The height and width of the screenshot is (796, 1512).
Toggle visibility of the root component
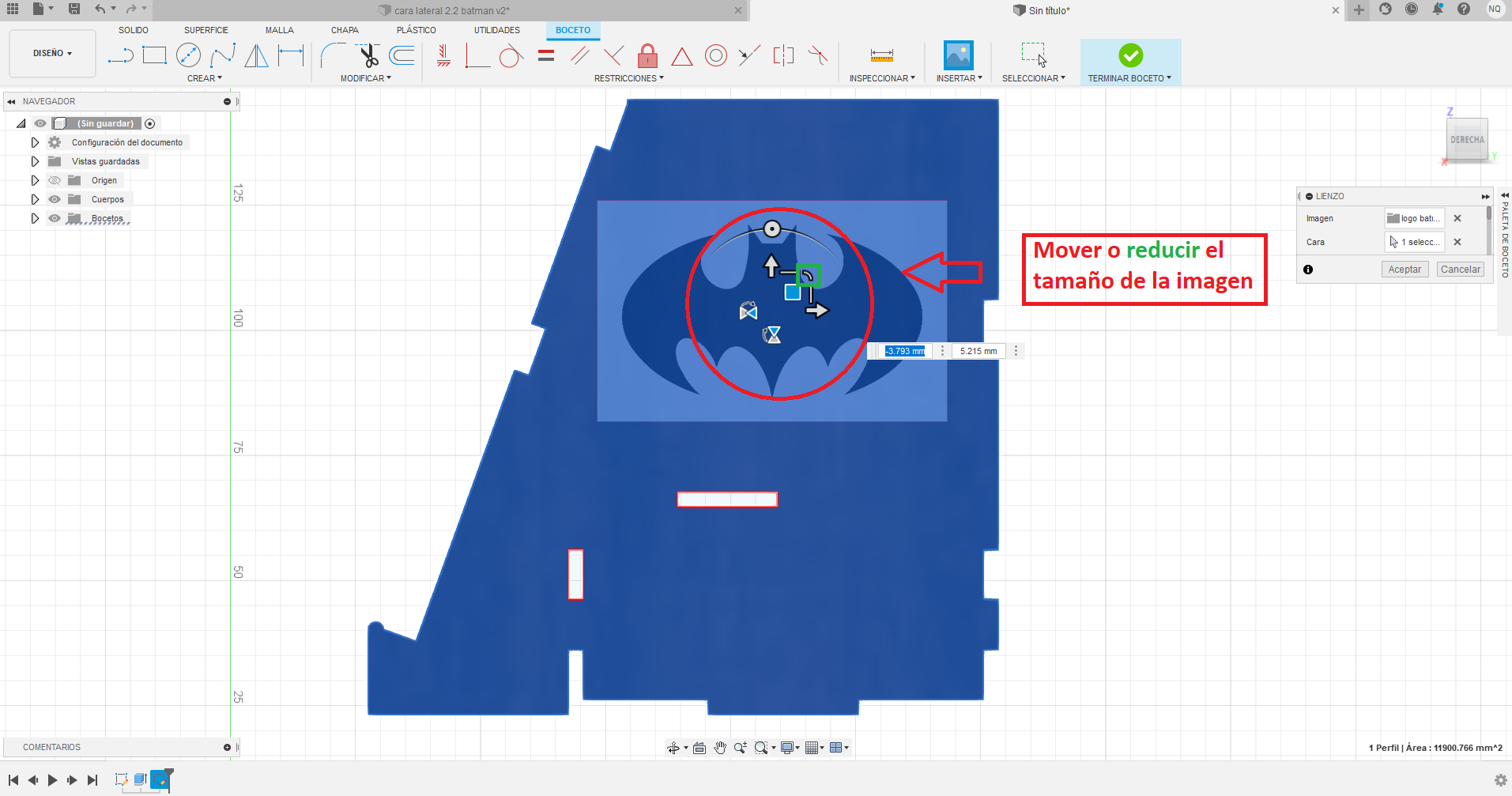point(40,123)
